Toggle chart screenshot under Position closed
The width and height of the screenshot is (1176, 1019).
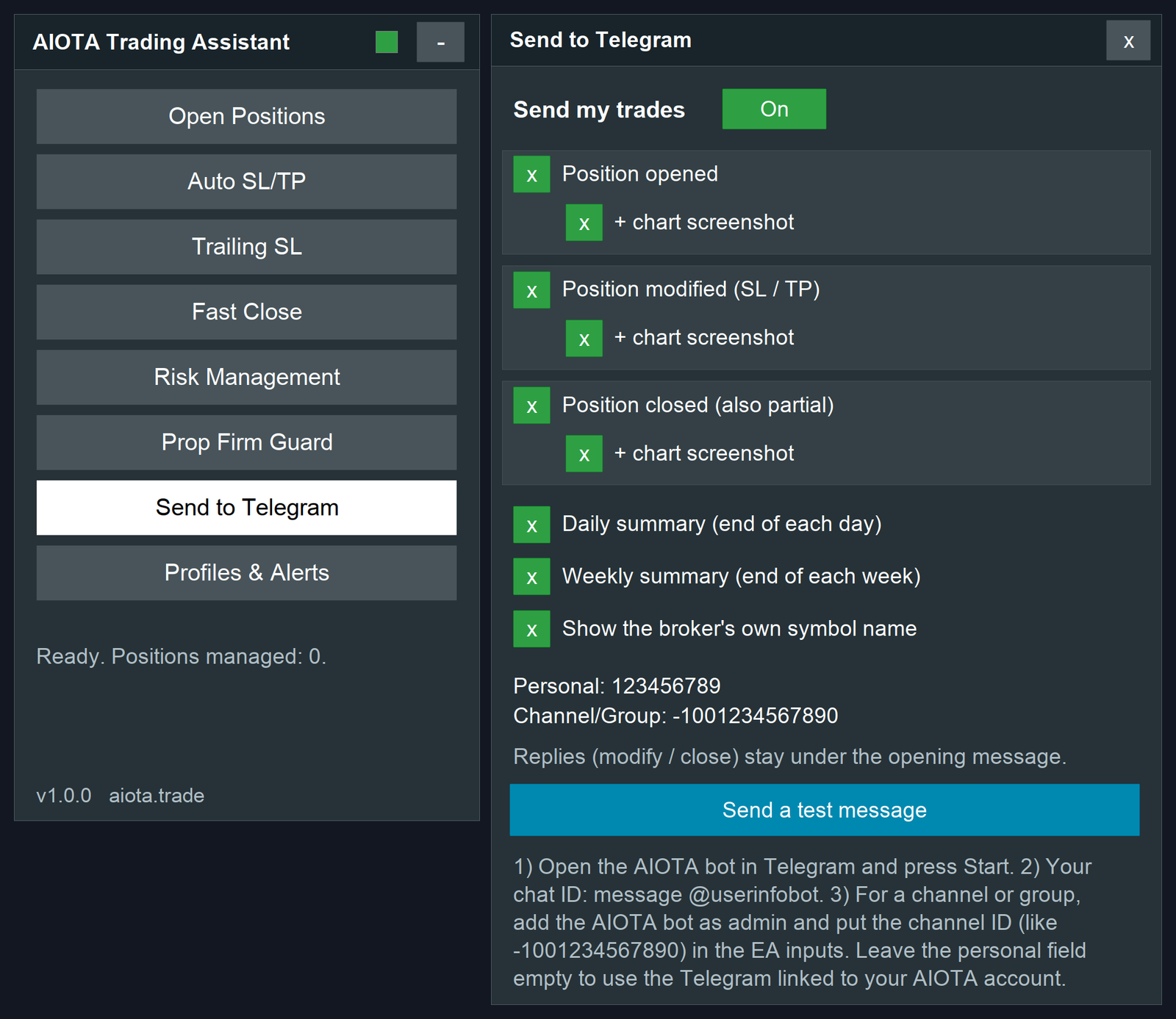[x=584, y=453]
